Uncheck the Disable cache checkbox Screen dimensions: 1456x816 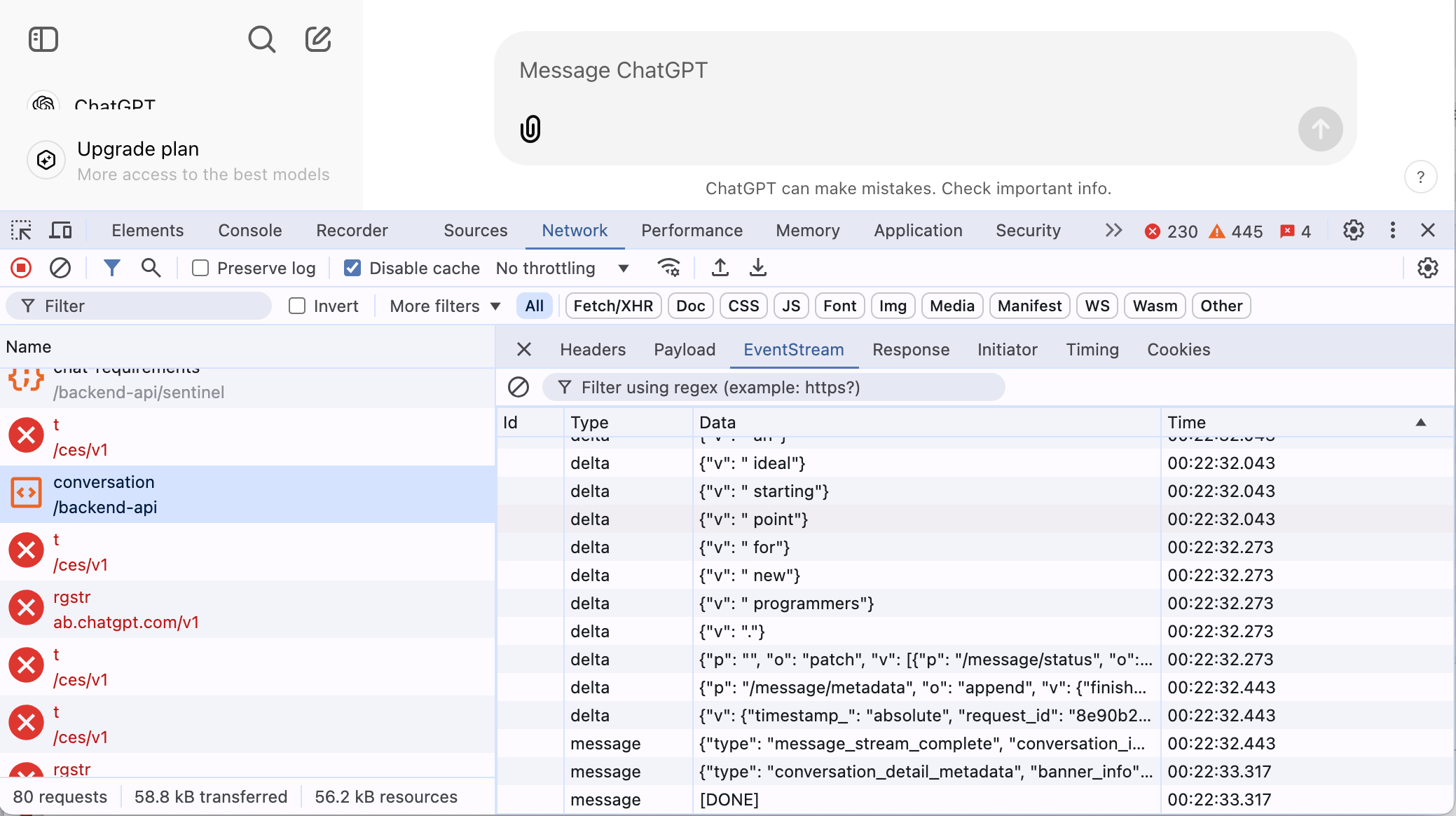coord(352,268)
